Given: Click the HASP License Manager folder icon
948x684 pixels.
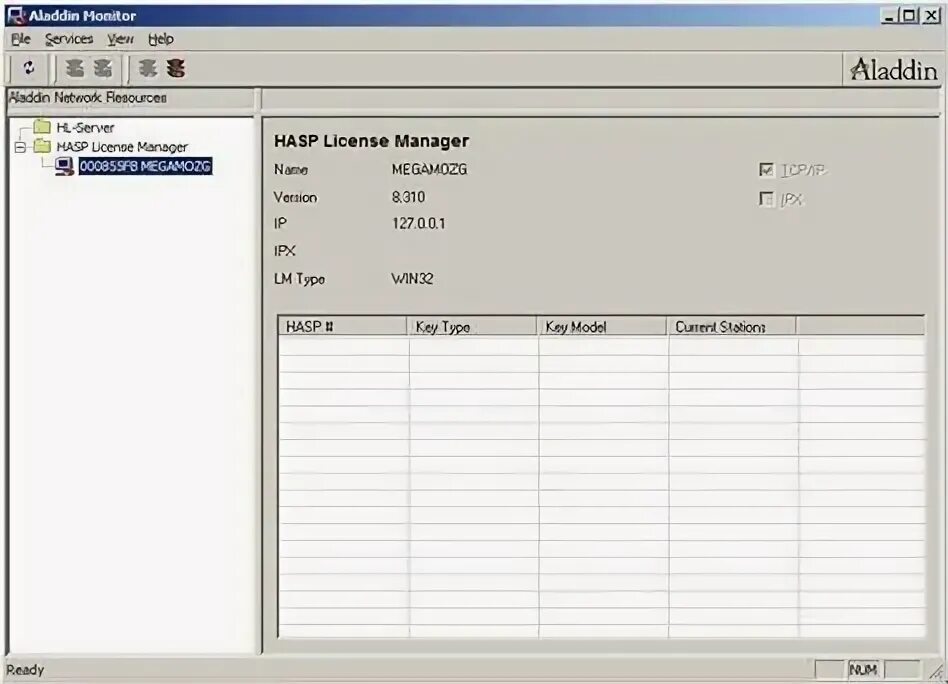Looking at the screenshot, I should pyautogui.click(x=42, y=146).
